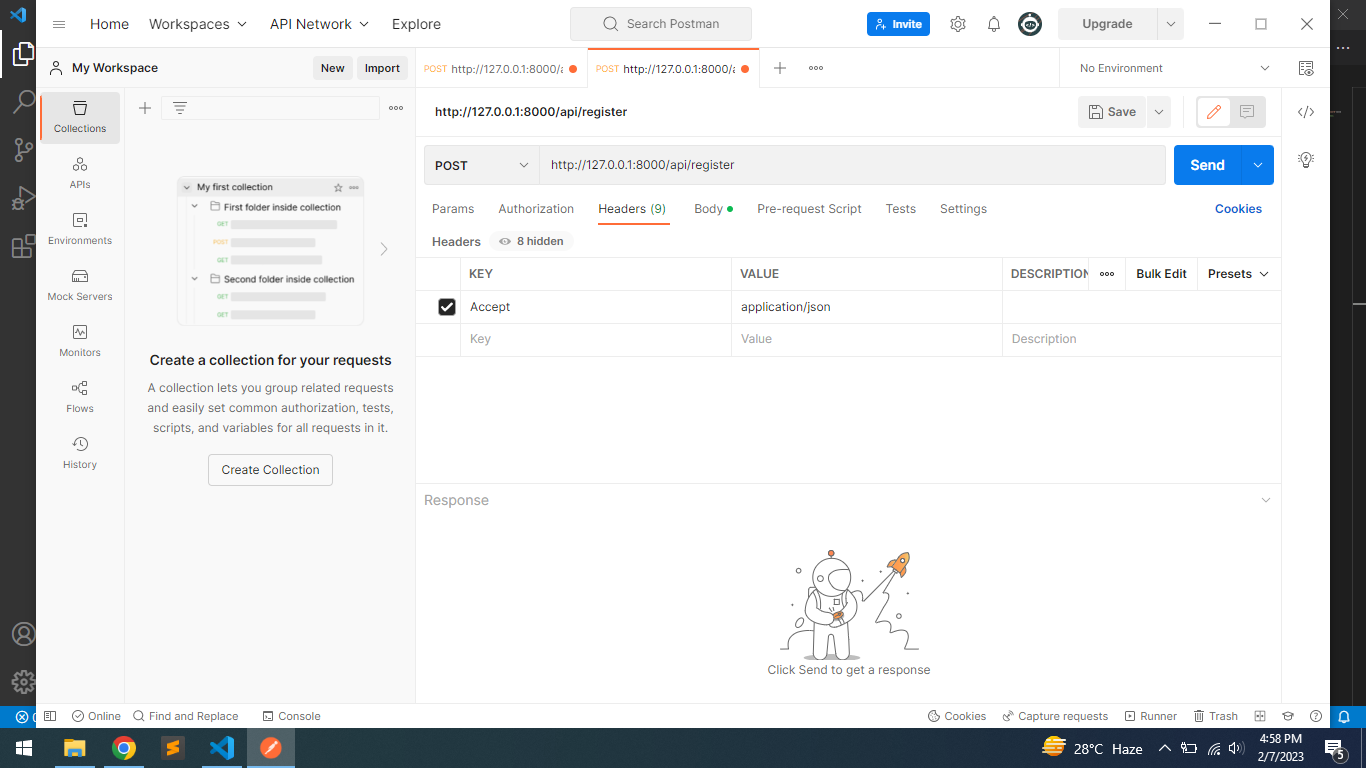This screenshot has width=1366, height=768.
Task: Toggle the sidebar icon in the status bar
Action: tap(50, 716)
